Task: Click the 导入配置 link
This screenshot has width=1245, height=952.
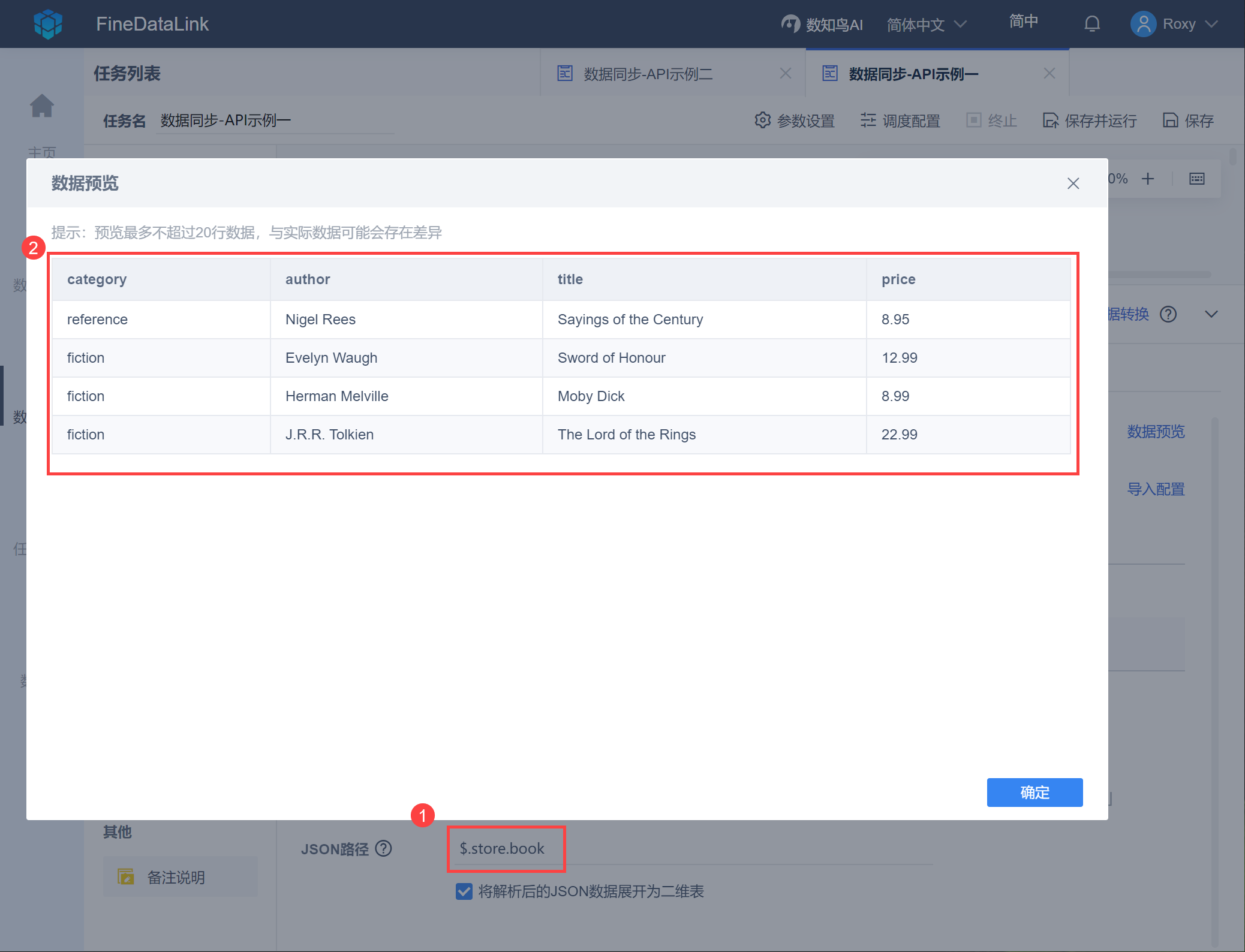Action: (1156, 489)
